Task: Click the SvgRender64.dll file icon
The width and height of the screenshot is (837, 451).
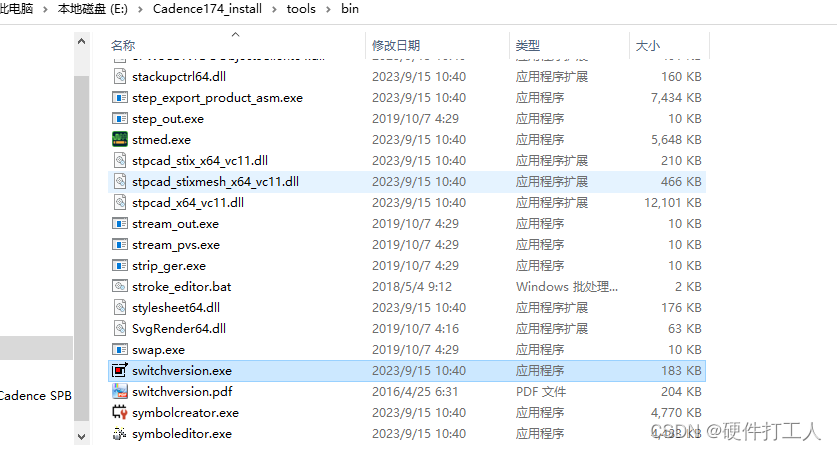Action: click(120, 329)
